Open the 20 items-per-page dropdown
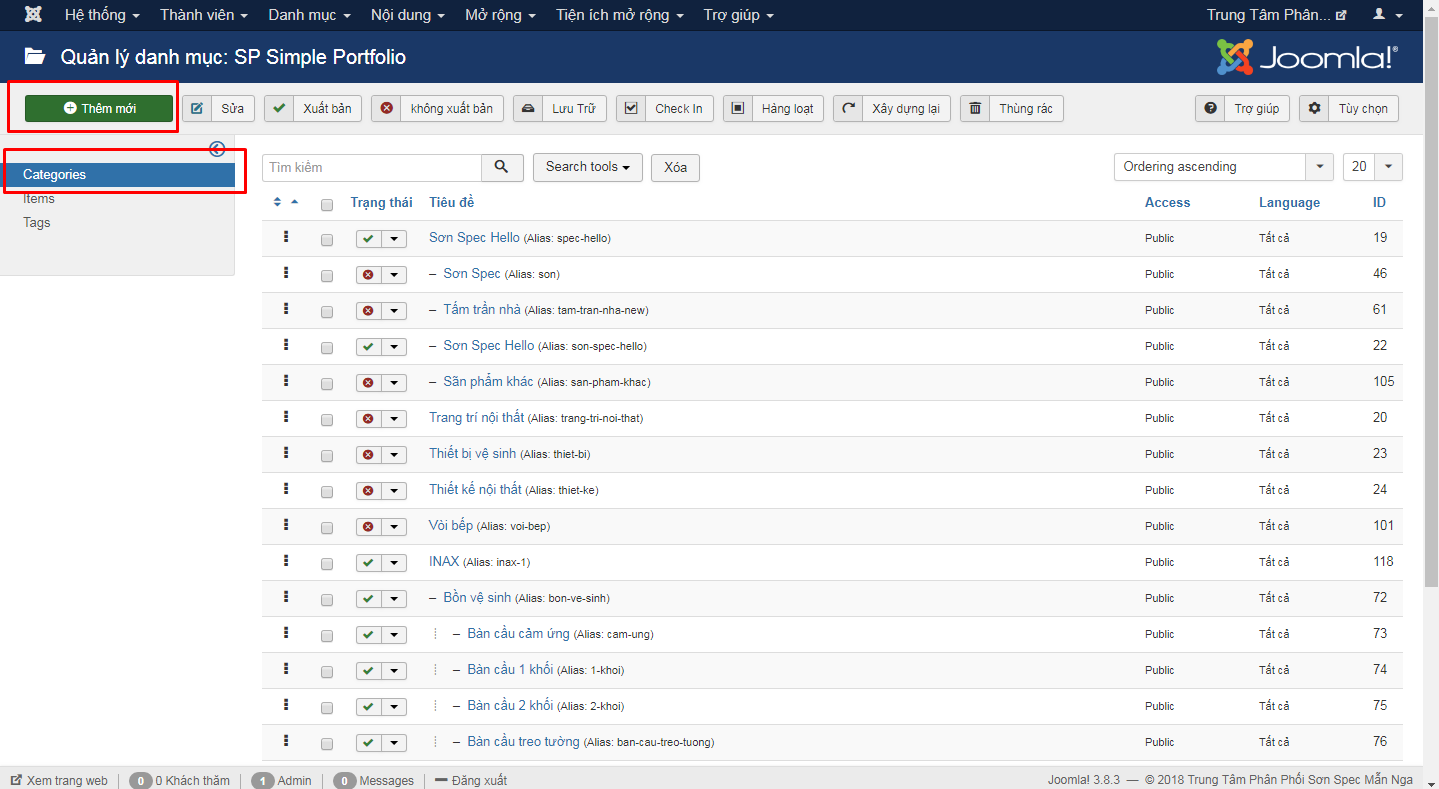The height and width of the screenshot is (789, 1439). [x=1373, y=167]
